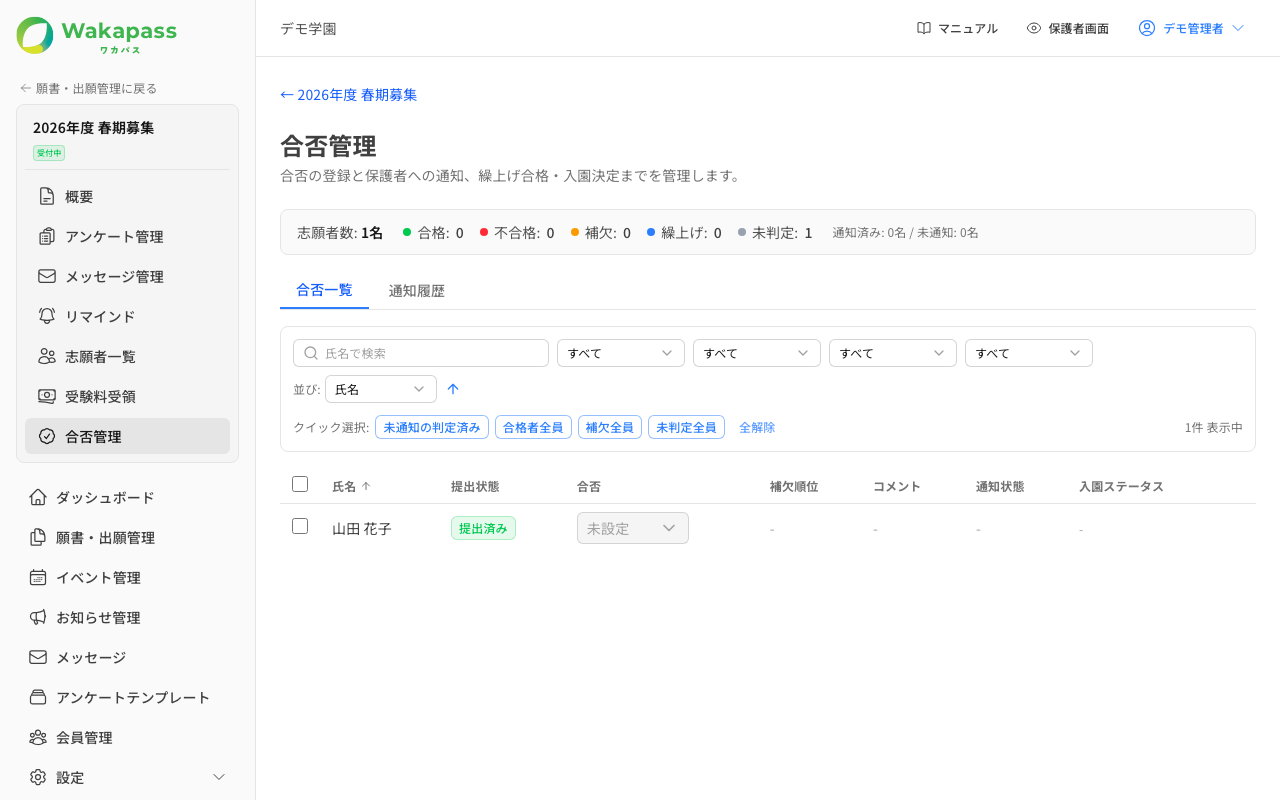Click the 入園ステータス column header
Screen dimensions: 1280x800
[1121, 486]
